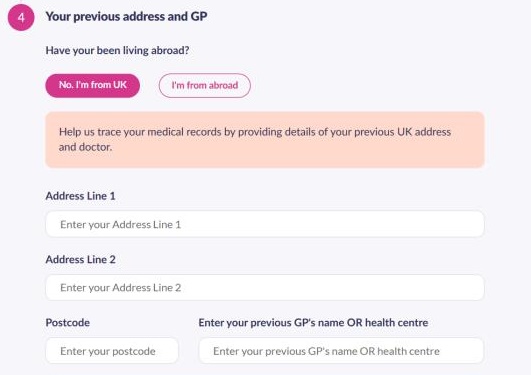Click the "Address Line 2" label
This screenshot has width=531, height=375.
click(x=80, y=259)
